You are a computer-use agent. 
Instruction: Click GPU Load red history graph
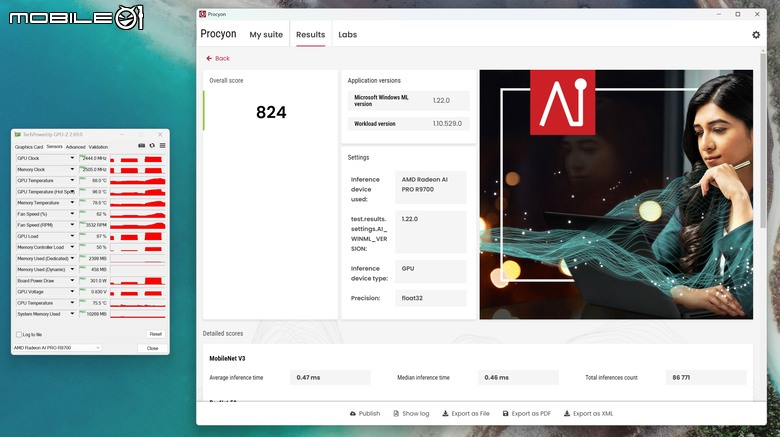pos(138,236)
